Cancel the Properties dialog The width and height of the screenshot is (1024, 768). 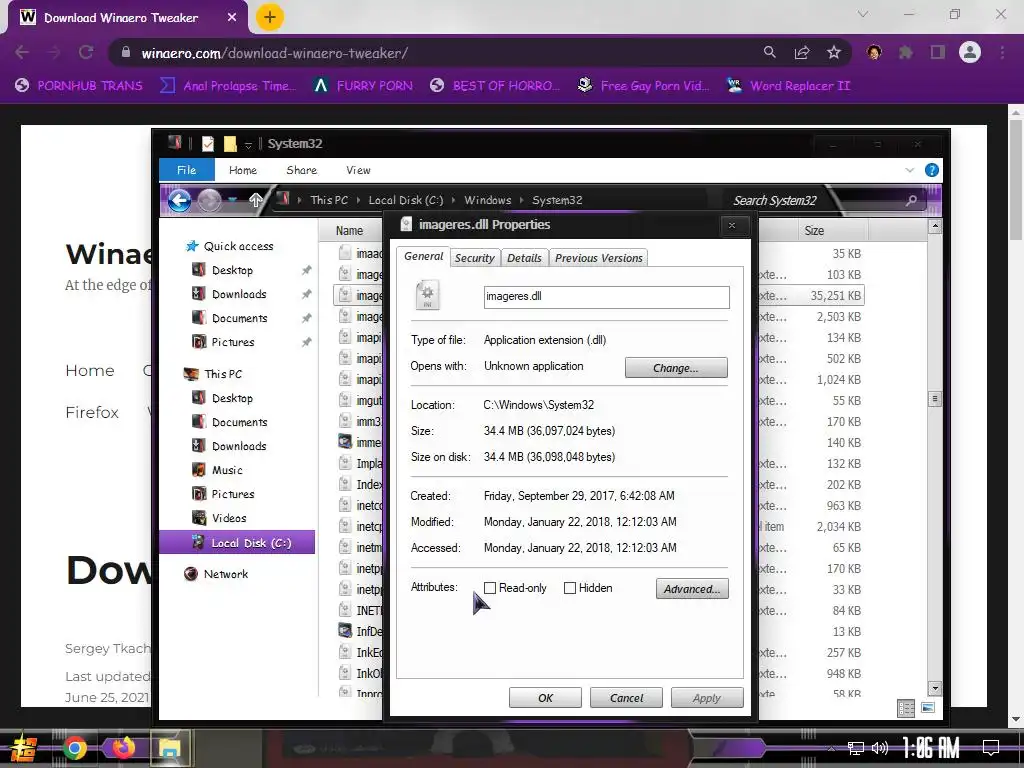(x=626, y=698)
